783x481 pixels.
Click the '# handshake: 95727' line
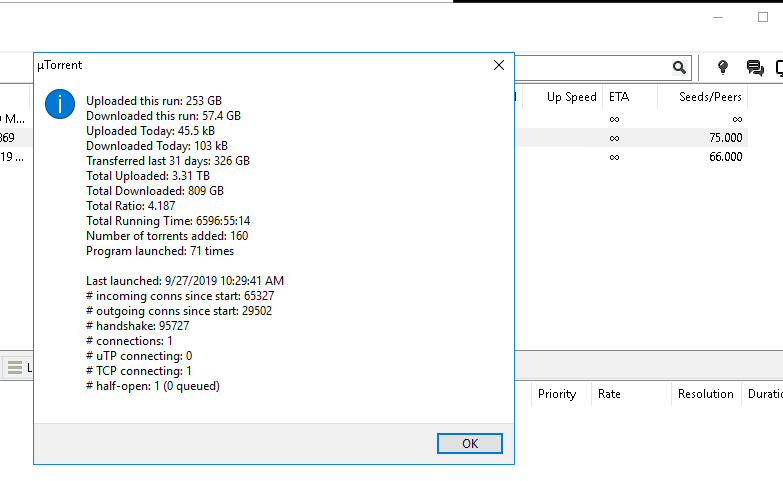[x=138, y=326]
